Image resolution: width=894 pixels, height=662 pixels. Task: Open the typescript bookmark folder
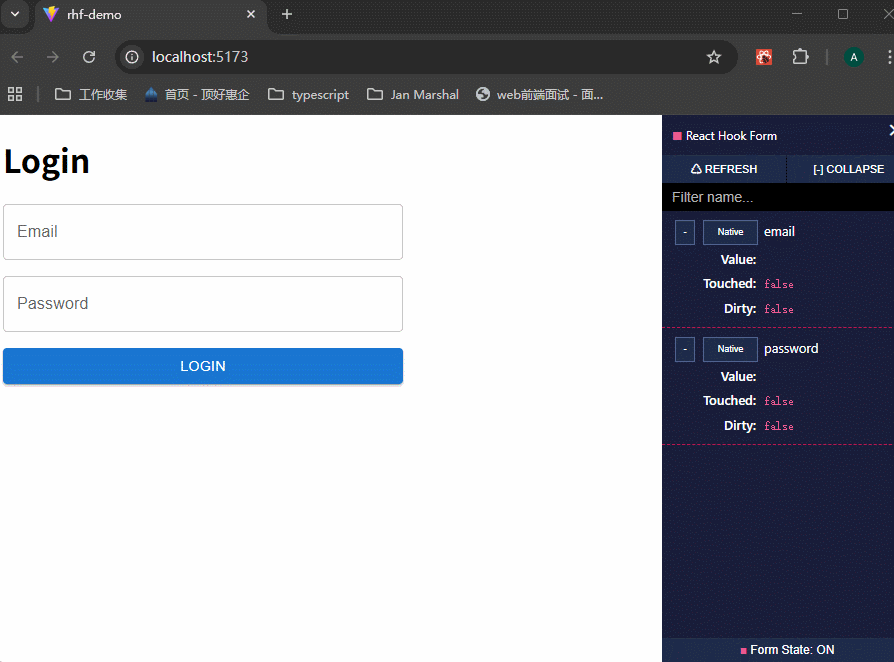click(x=309, y=94)
